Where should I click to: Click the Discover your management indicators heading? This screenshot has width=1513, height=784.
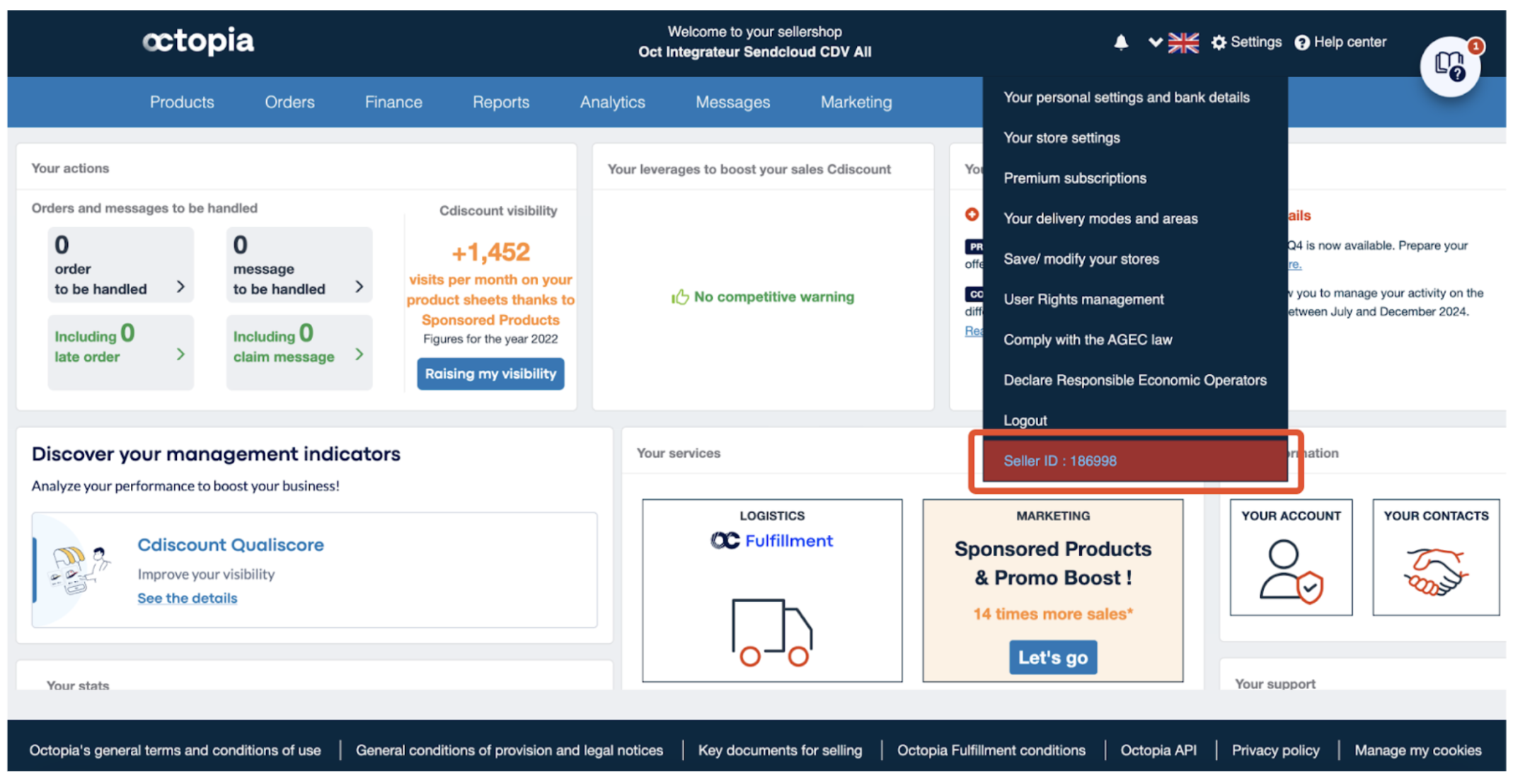pos(216,454)
